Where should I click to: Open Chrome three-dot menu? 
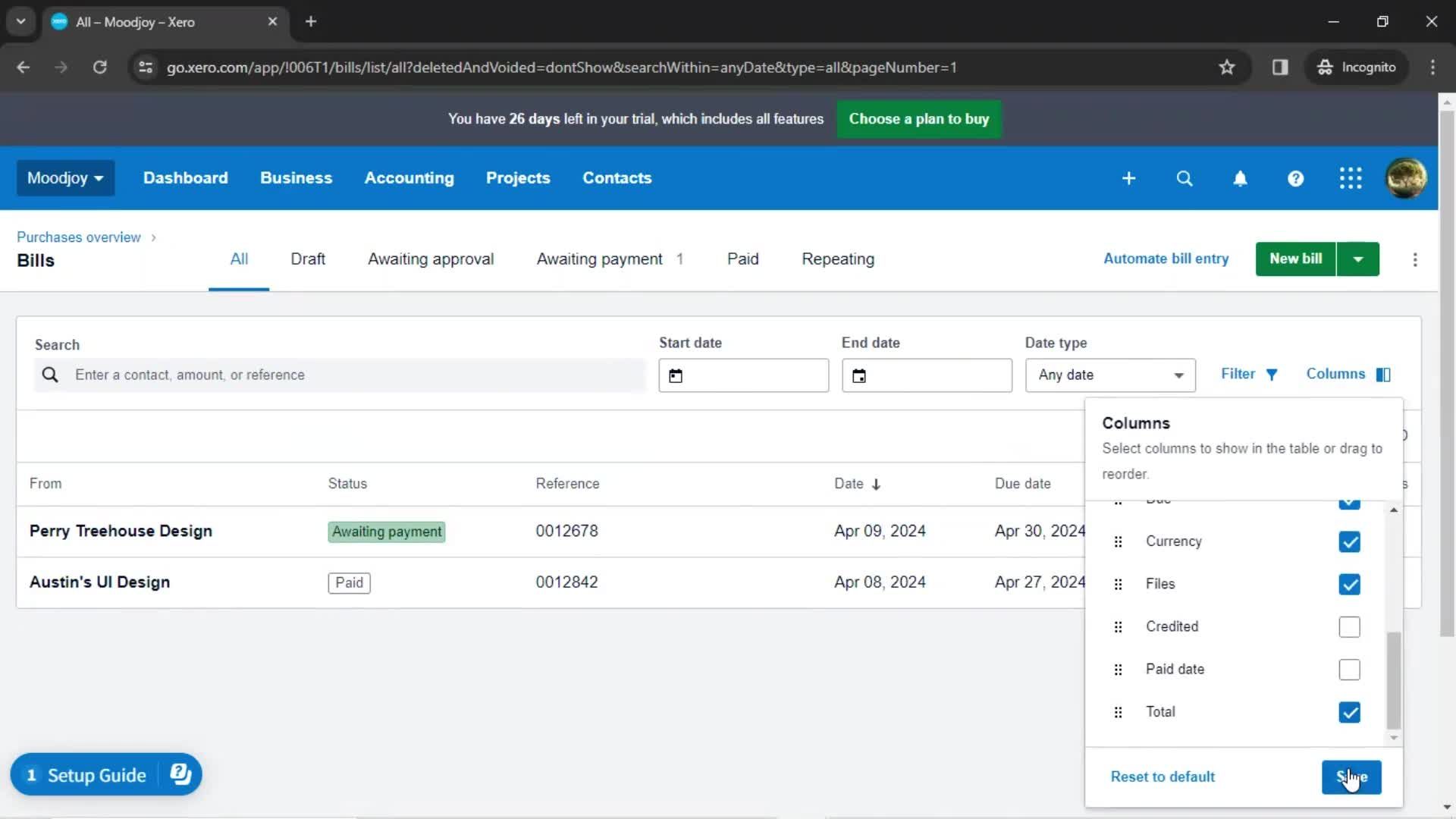pyautogui.click(x=1432, y=67)
